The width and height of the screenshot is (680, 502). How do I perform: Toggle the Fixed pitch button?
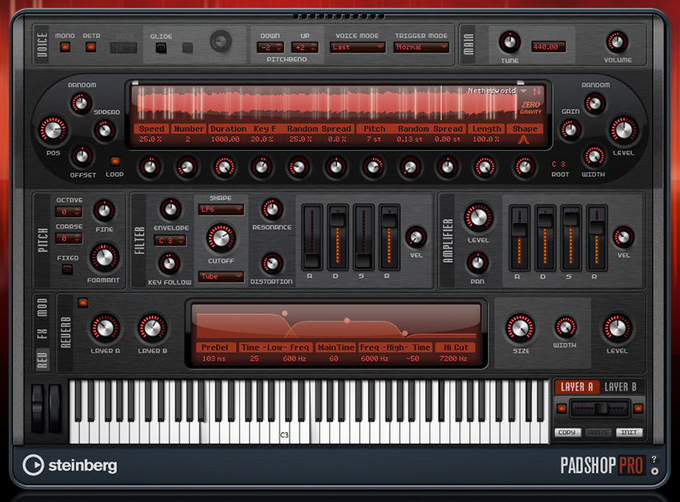coord(67,269)
